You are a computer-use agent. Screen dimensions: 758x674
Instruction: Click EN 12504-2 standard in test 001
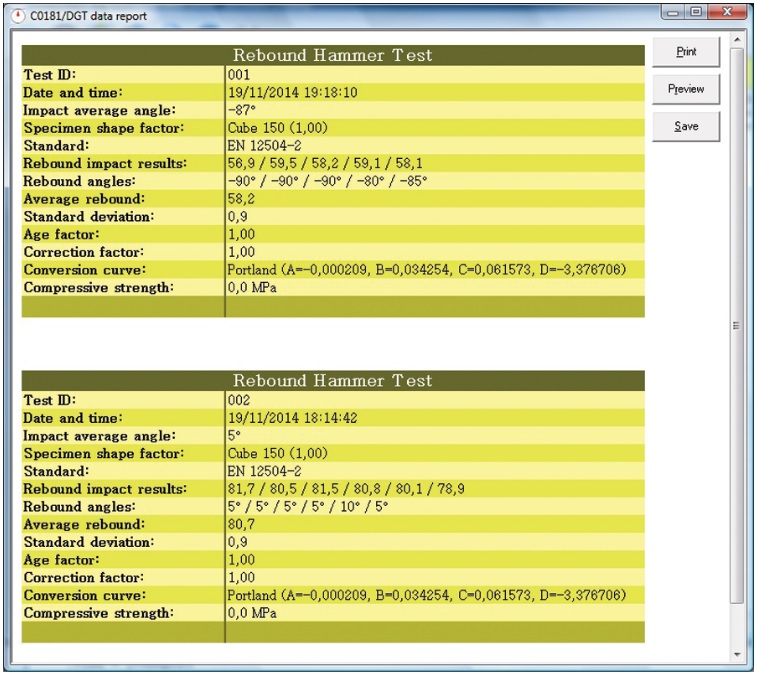click(264, 146)
